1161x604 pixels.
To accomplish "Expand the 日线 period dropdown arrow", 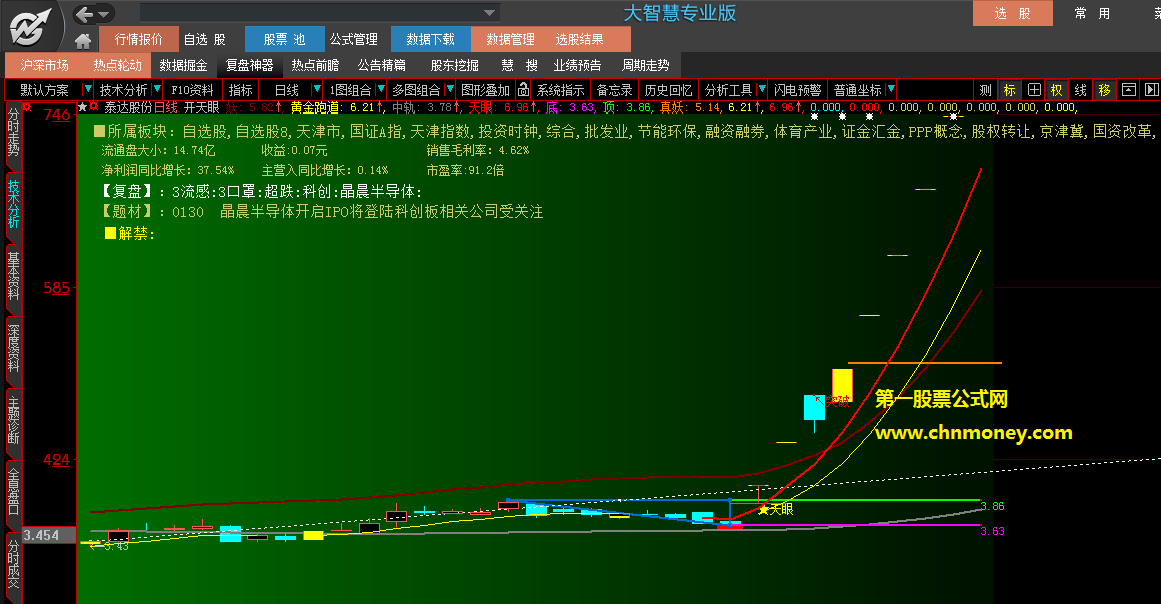I will pyautogui.click(x=317, y=90).
